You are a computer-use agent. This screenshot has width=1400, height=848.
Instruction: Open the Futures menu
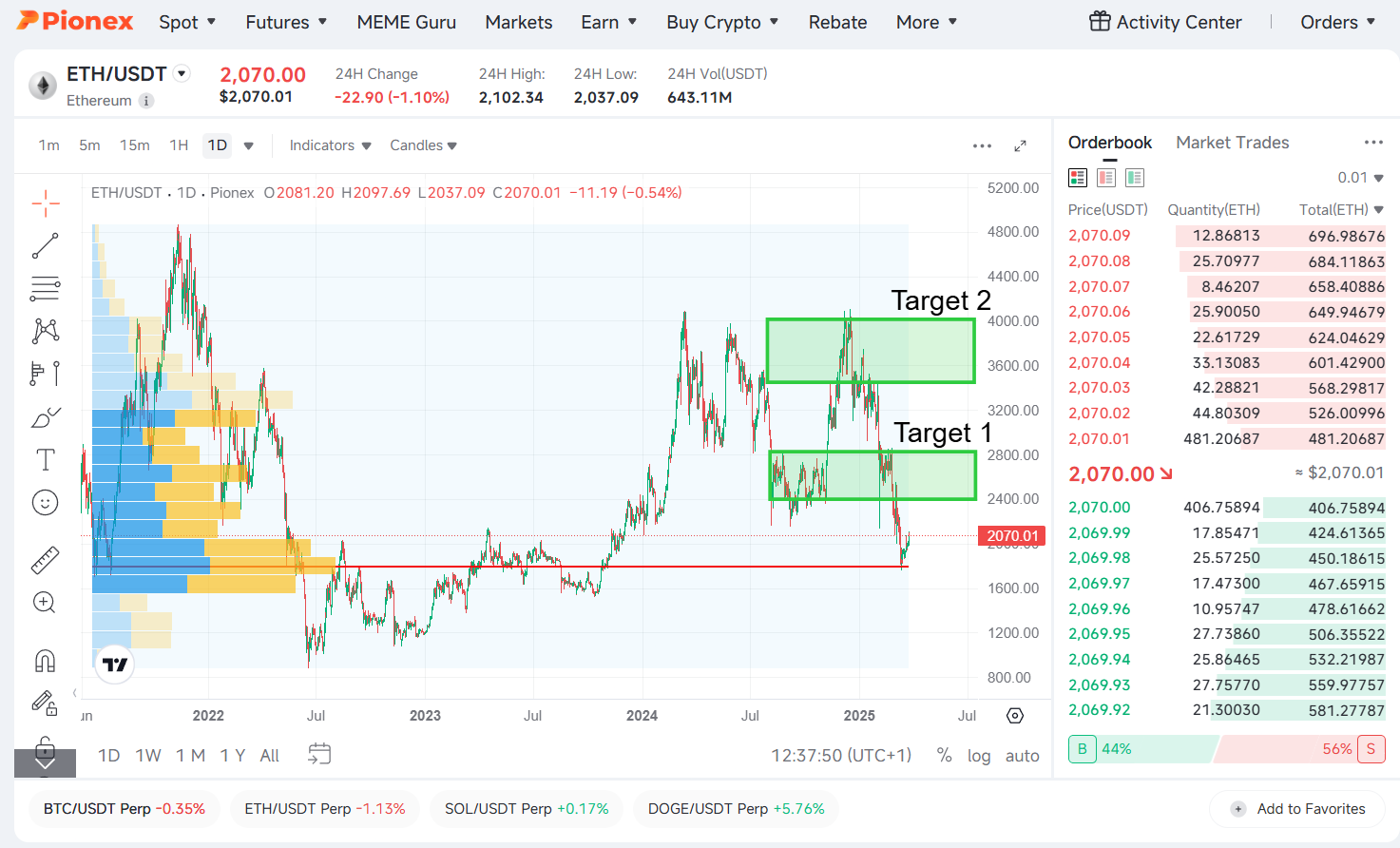tap(286, 22)
